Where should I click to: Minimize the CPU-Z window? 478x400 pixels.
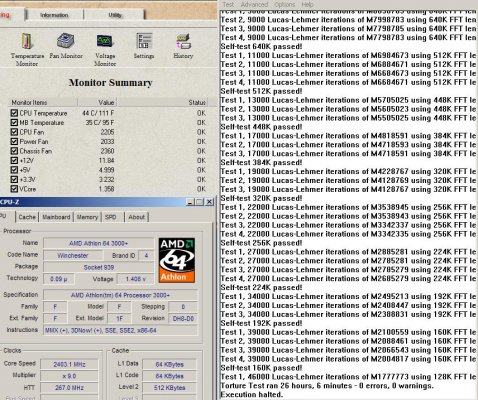click(x=190, y=202)
